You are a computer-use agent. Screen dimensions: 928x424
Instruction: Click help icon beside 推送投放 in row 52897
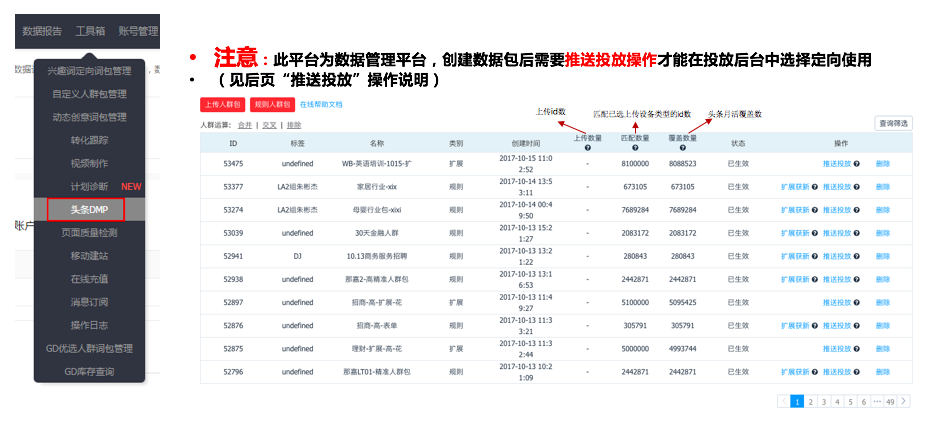[x=856, y=303]
